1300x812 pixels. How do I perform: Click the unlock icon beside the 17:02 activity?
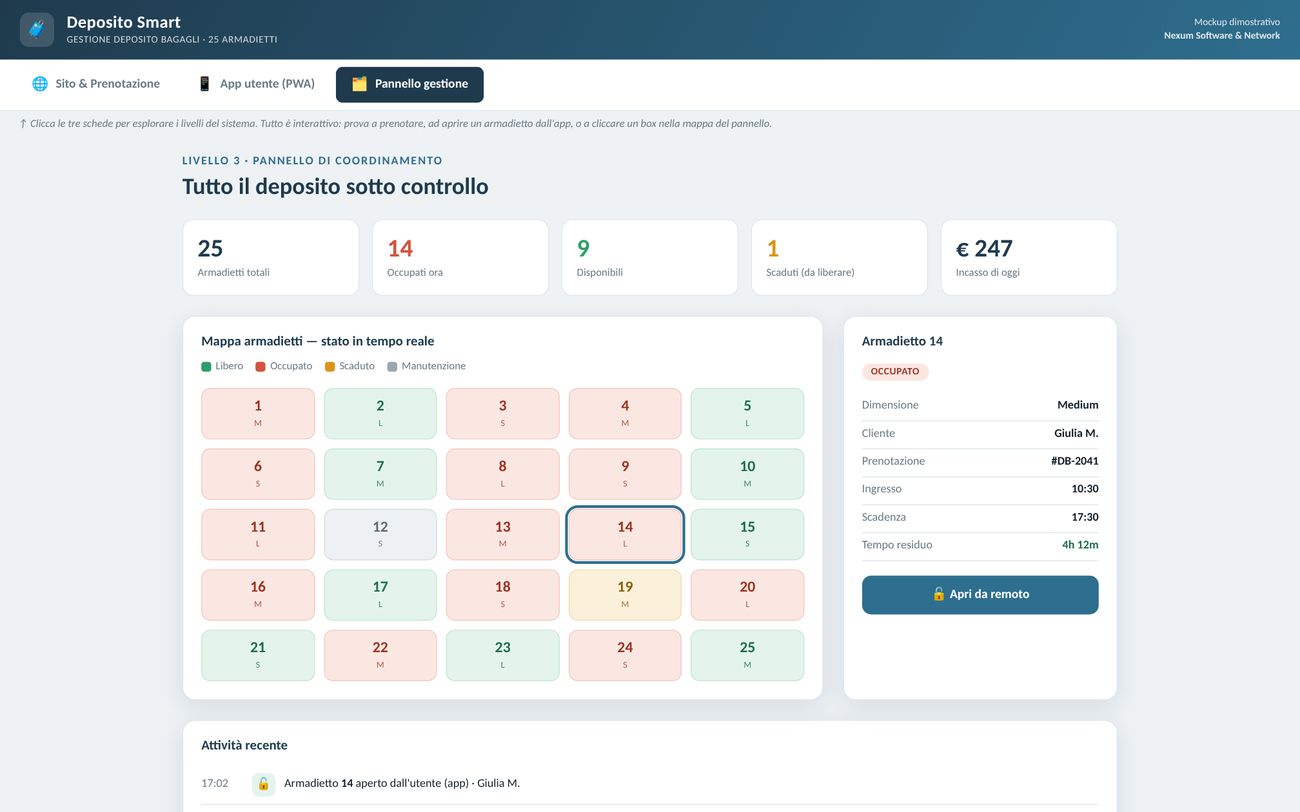(263, 784)
